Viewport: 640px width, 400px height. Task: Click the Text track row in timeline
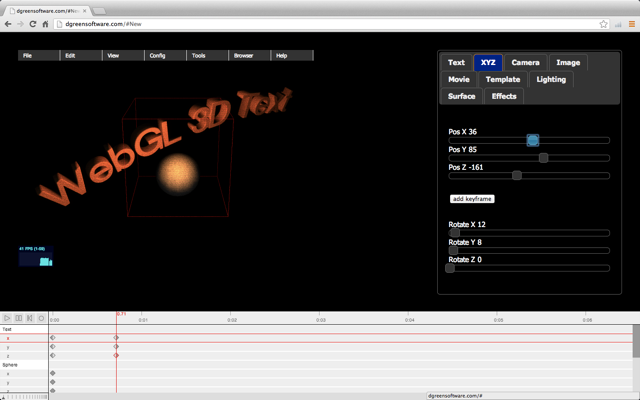(x=24, y=329)
